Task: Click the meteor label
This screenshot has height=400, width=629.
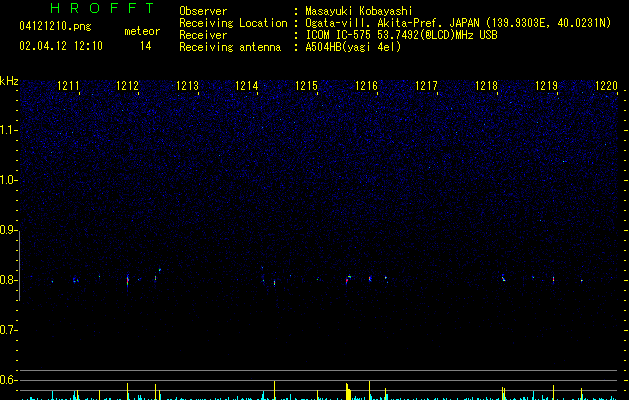Action: [x=142, y=31]
